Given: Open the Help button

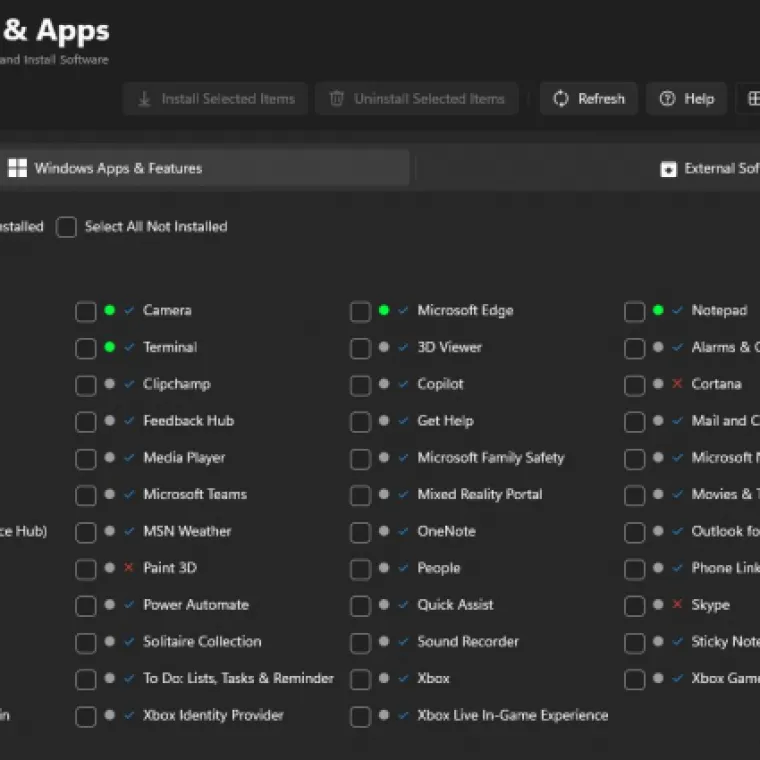Looking at the screenshot, I should (686, 99).
